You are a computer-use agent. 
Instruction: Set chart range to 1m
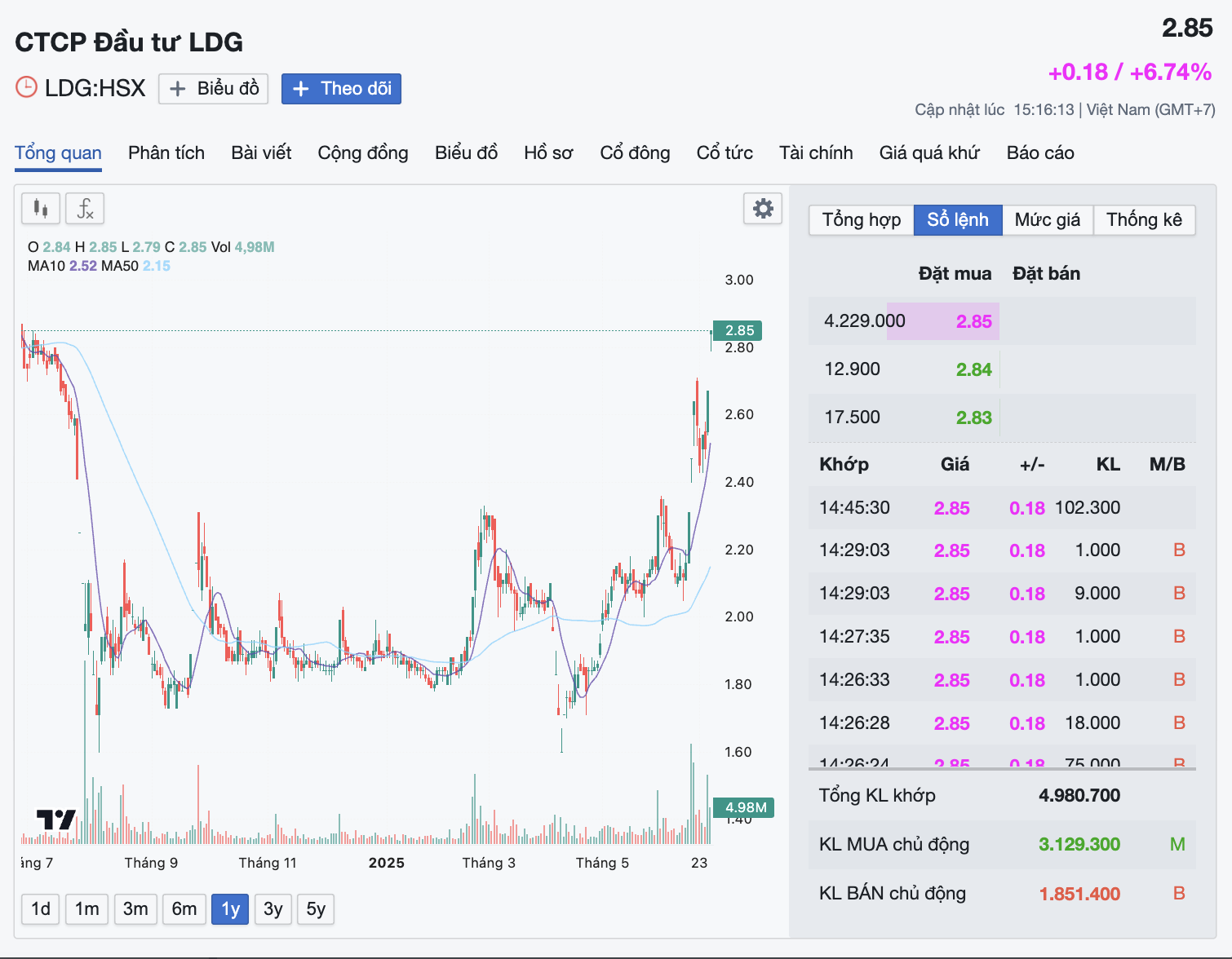pos(87,909)
